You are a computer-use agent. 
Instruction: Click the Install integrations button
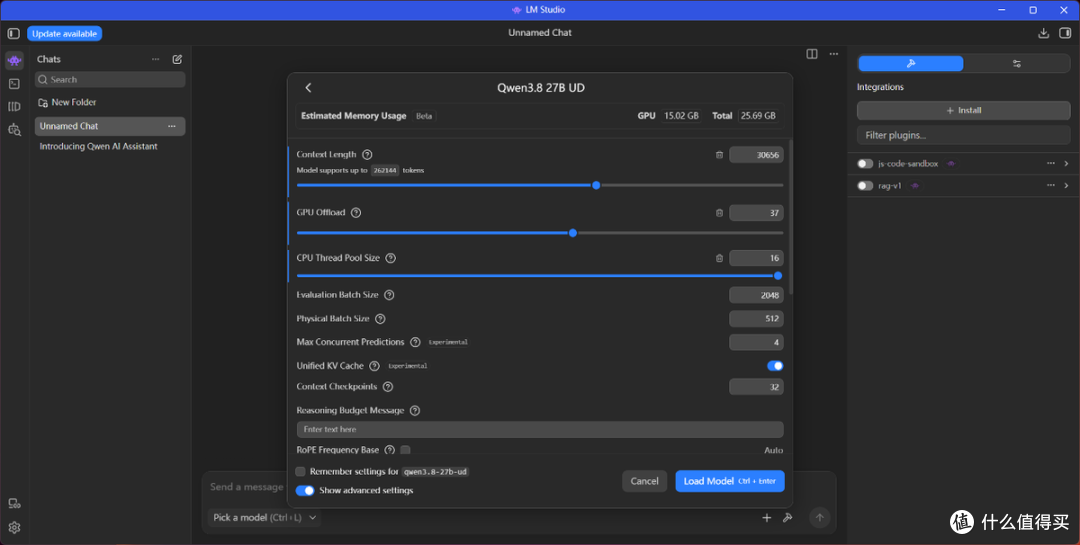[964, 110]
